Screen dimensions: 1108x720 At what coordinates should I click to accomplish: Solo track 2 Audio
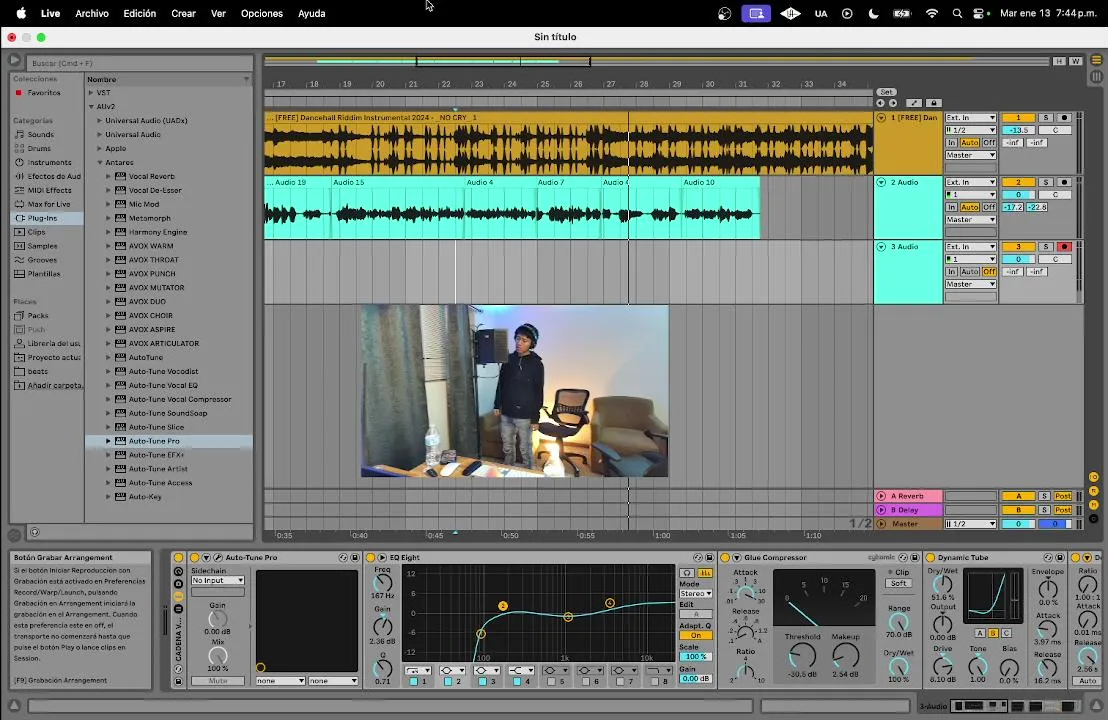(1046, 182)
